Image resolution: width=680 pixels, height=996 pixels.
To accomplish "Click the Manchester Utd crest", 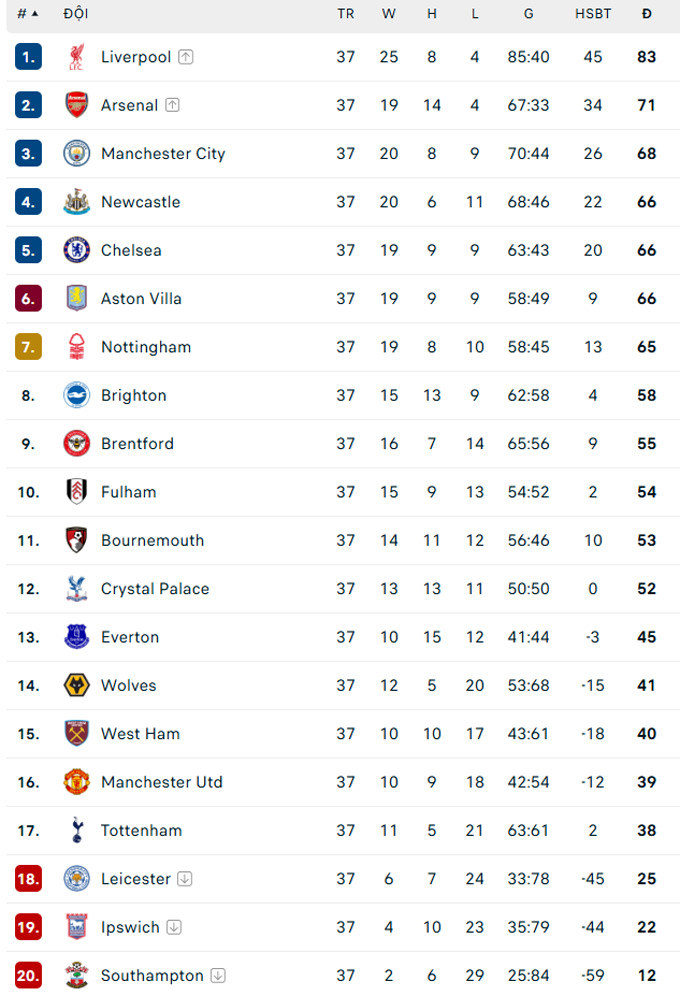I will (76, 782).
